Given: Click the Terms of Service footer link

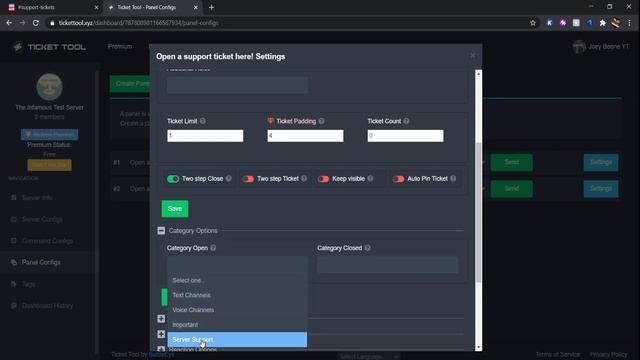Looking at the screenshot, I should pos(558,354).
